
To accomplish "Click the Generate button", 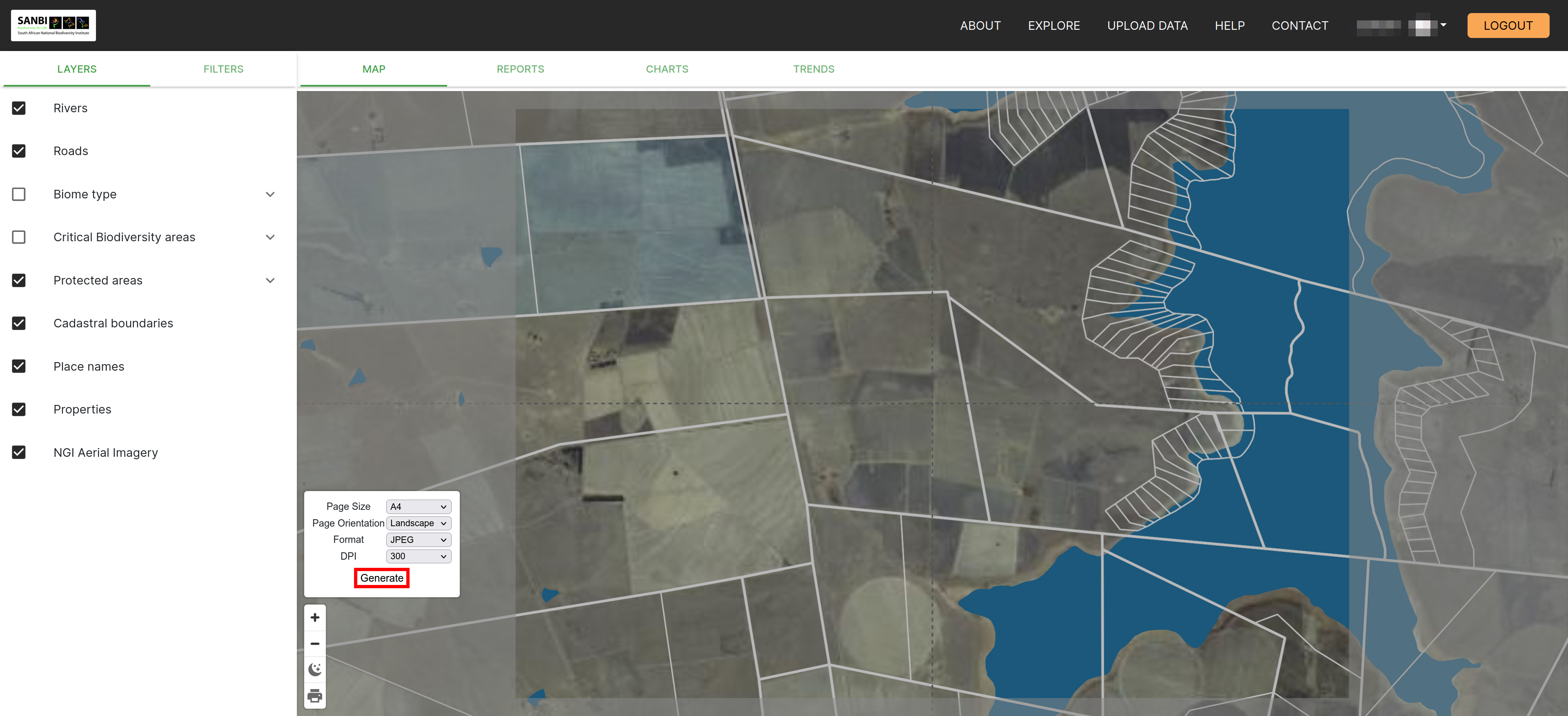I will tap(382, 578).
